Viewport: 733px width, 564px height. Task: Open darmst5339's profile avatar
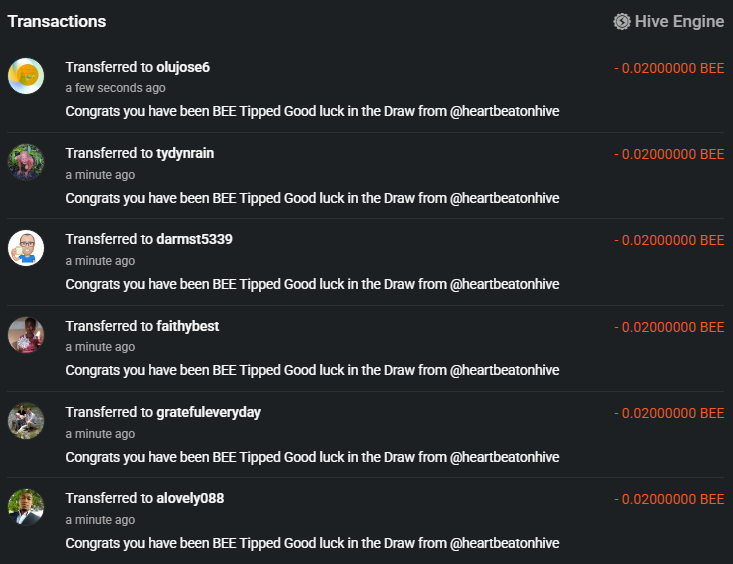(26, 248)
